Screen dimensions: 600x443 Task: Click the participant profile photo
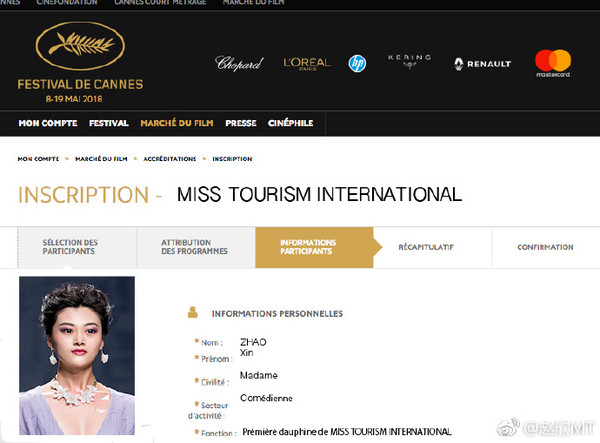77,355
